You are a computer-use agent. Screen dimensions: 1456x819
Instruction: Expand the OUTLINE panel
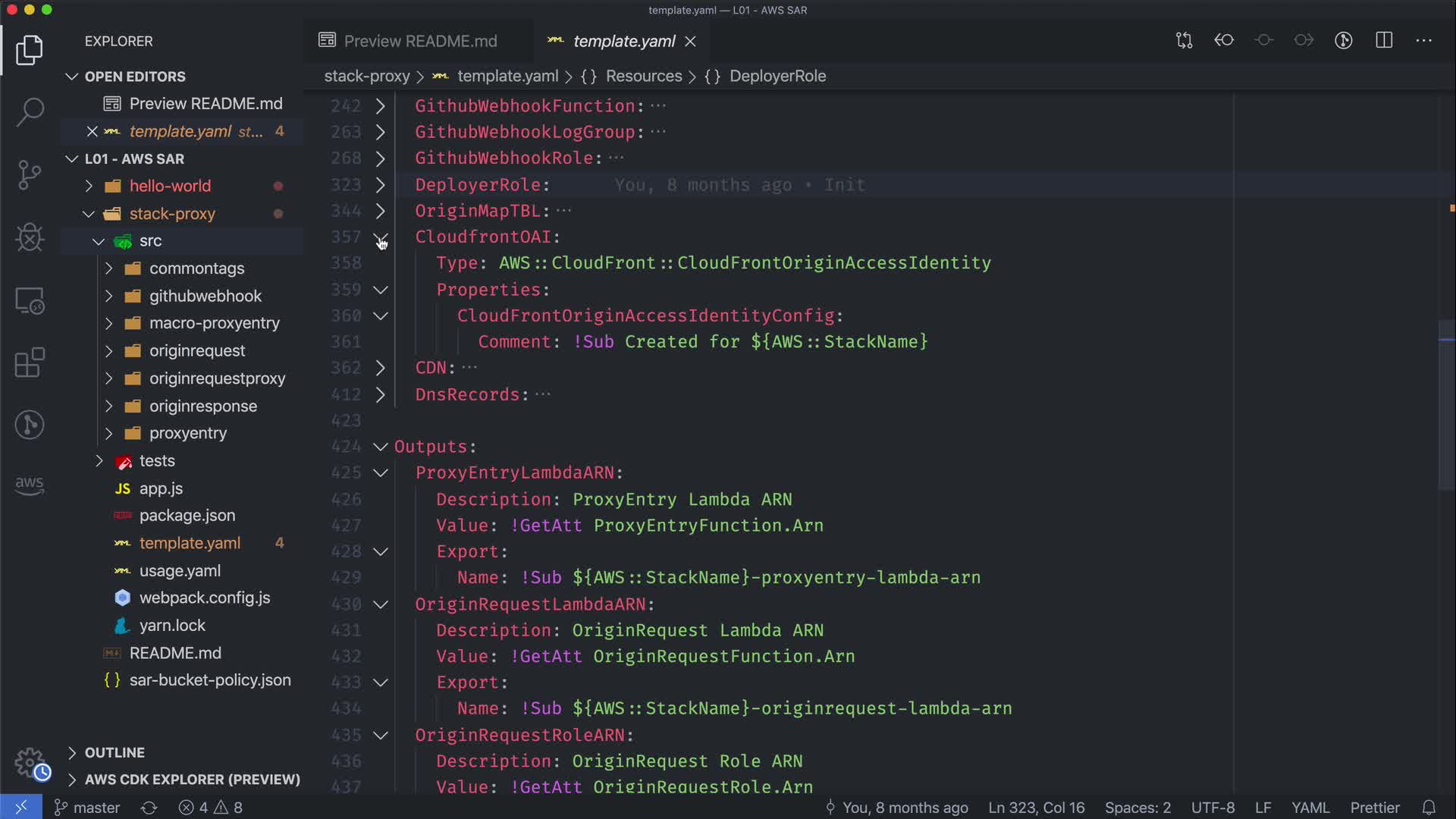pyautogui.click(x=114, y=752)
